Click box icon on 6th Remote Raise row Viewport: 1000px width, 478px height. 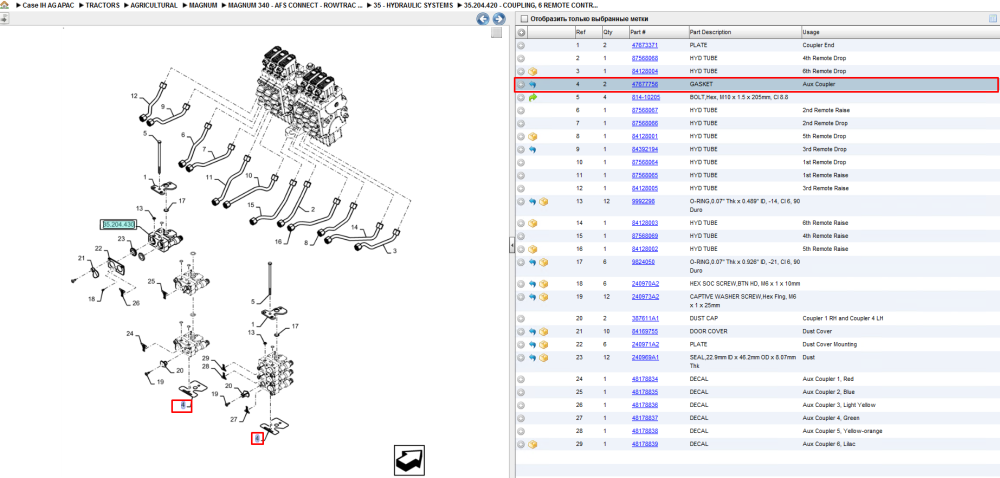(x=533, y=223)
